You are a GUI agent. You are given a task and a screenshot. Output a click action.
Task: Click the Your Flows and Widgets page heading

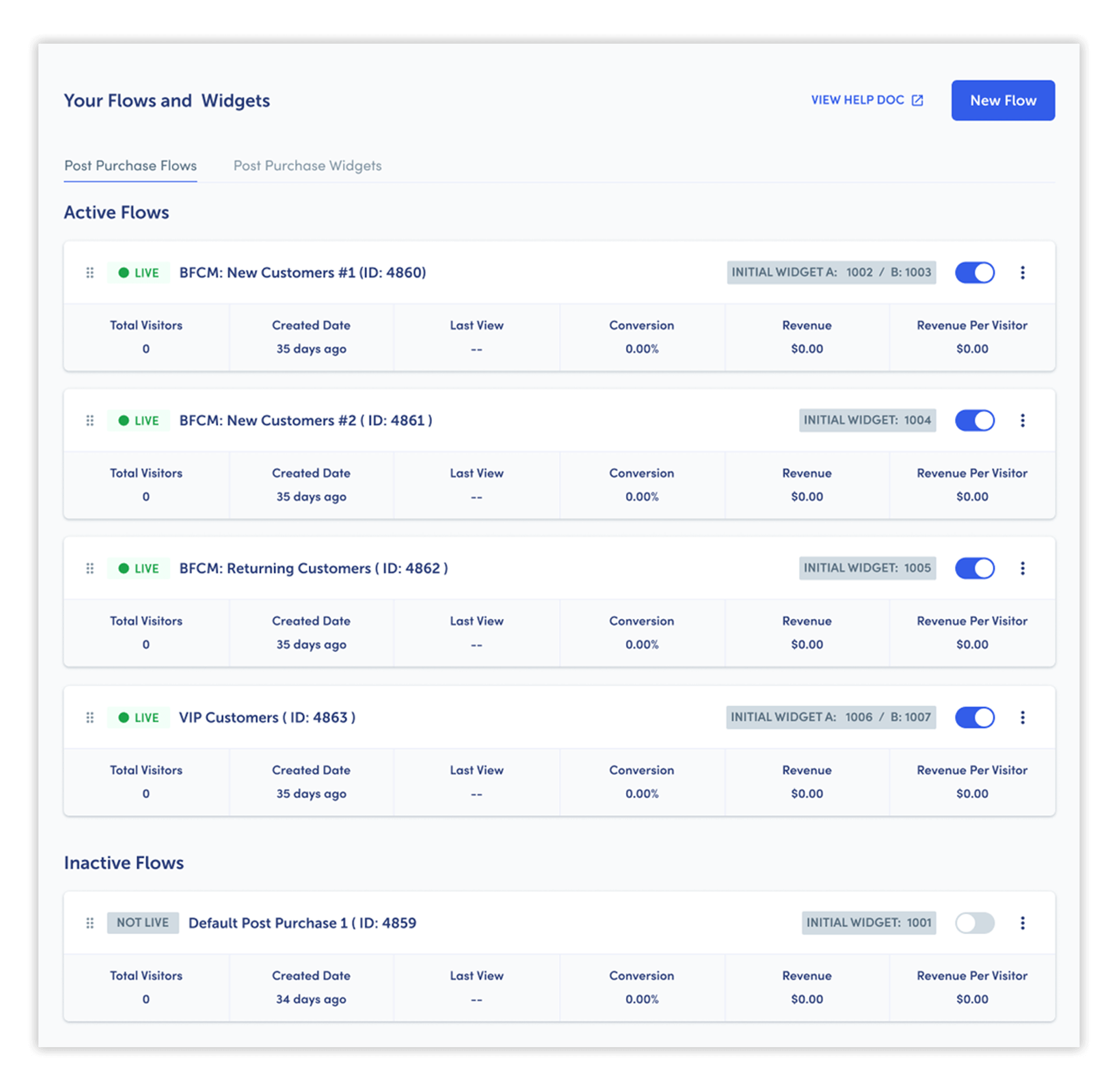(167, 101)
